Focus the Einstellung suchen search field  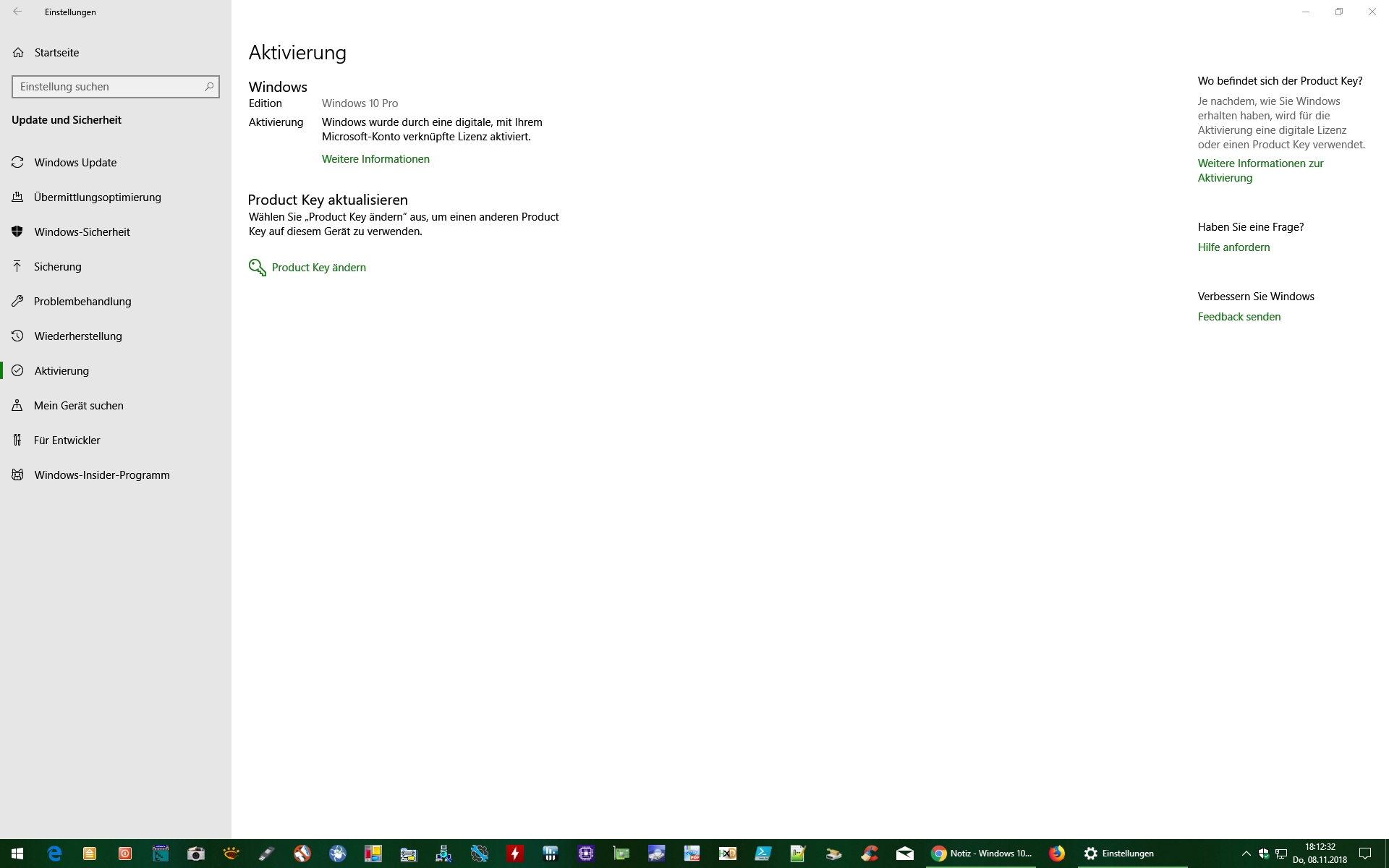[x=109, y=87]
